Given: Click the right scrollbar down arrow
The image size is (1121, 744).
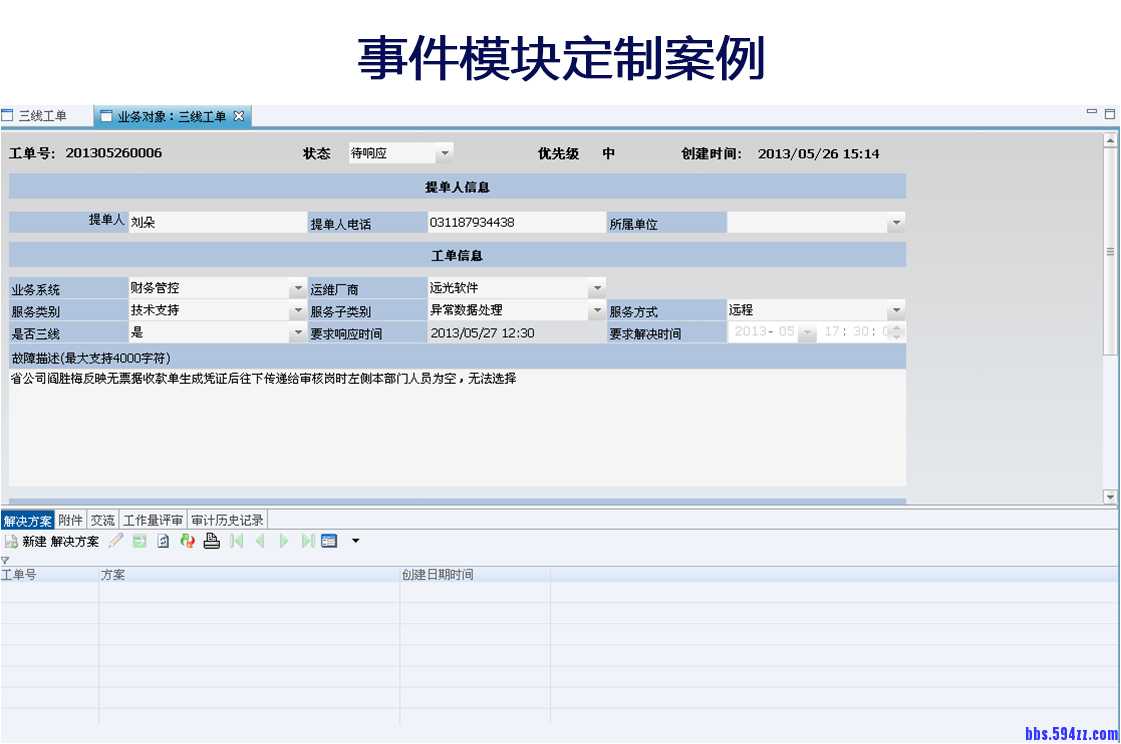Looking at the screenshot, I should [1110, 496].
